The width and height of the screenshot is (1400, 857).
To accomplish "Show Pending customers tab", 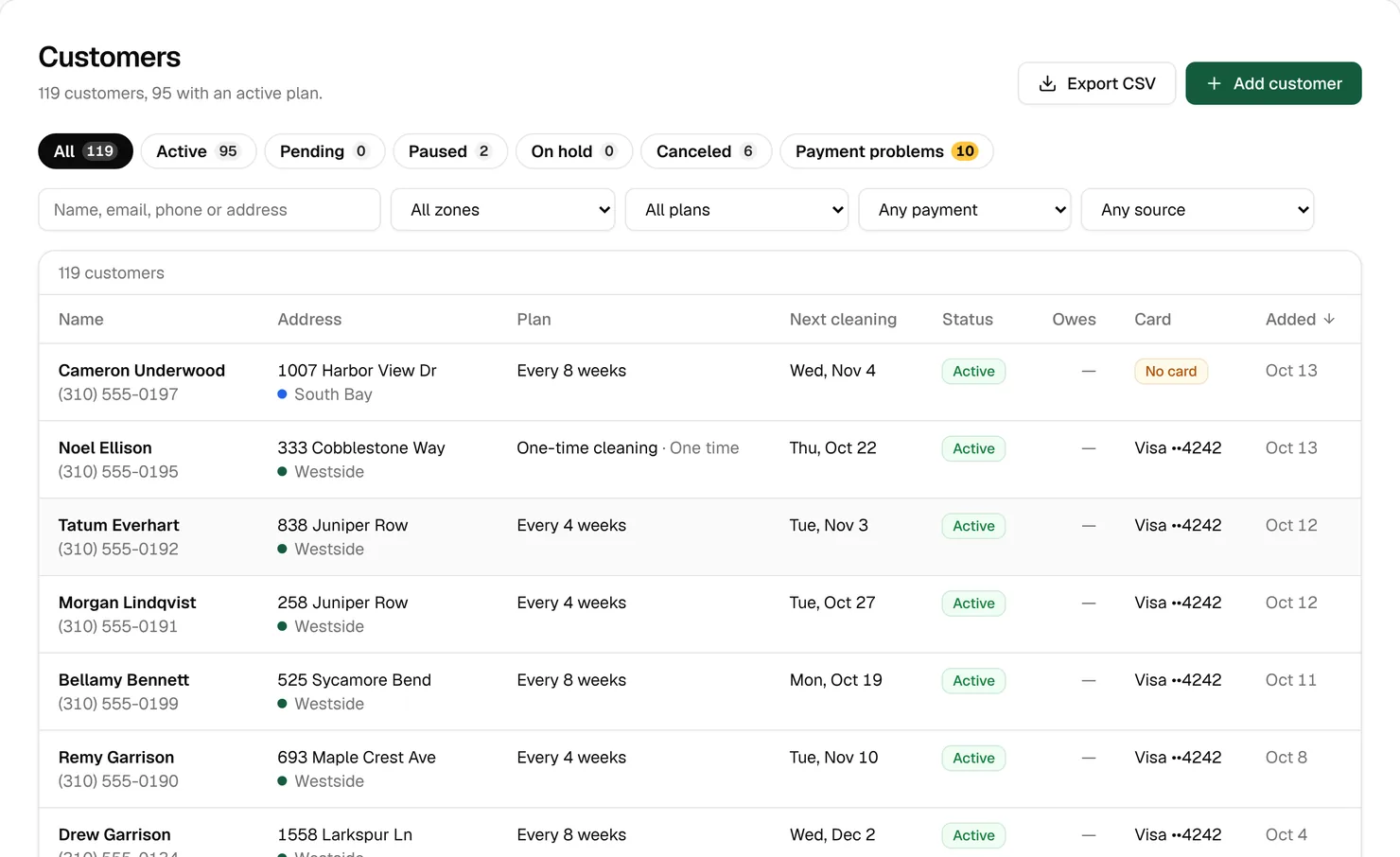I will pyautogui.click(x=324, y=151).
